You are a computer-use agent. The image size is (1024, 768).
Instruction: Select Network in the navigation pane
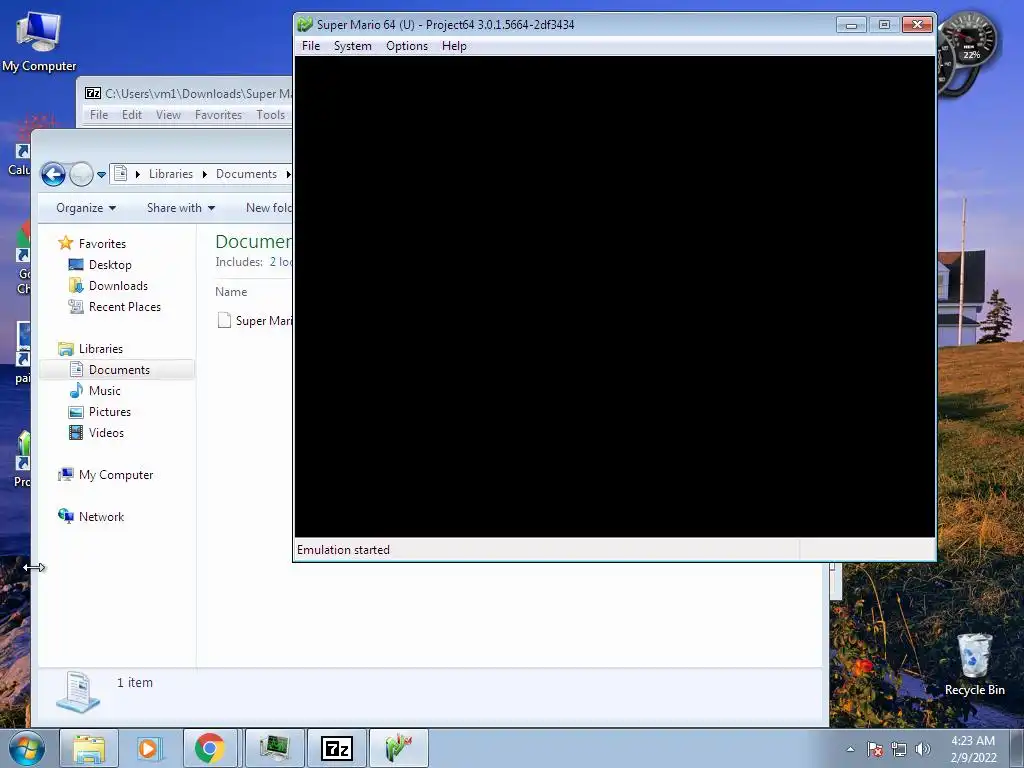101,517
